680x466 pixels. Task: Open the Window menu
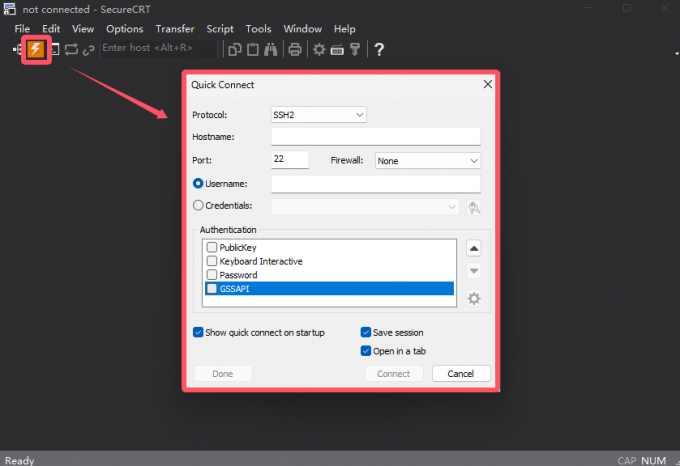point(302,29)
